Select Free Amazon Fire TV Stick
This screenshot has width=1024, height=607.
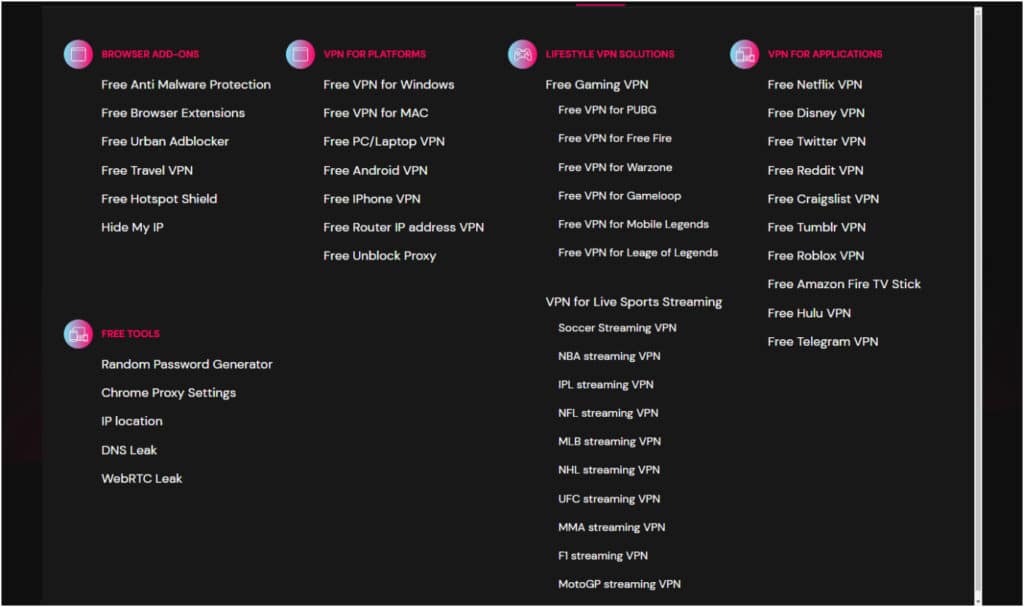(x=844, y=284)
